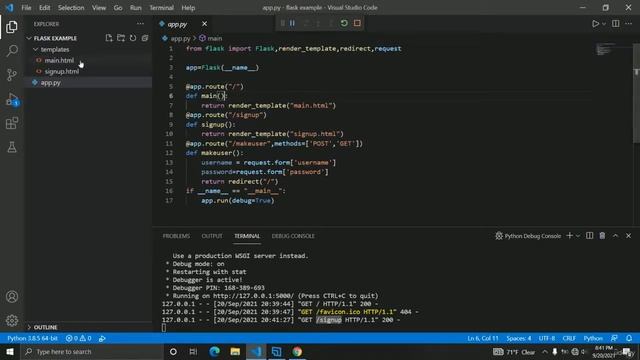The width and height of the screenshot is (640, 360).
Task: Open File Explorer from the taskbar
Action: 235,351
